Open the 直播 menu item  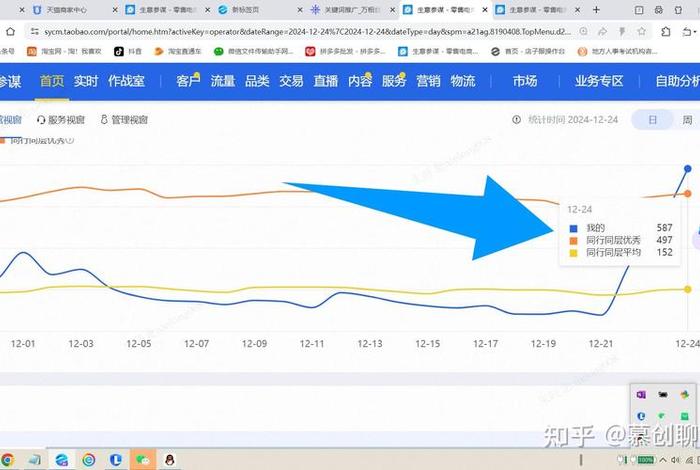click(325, 81)
